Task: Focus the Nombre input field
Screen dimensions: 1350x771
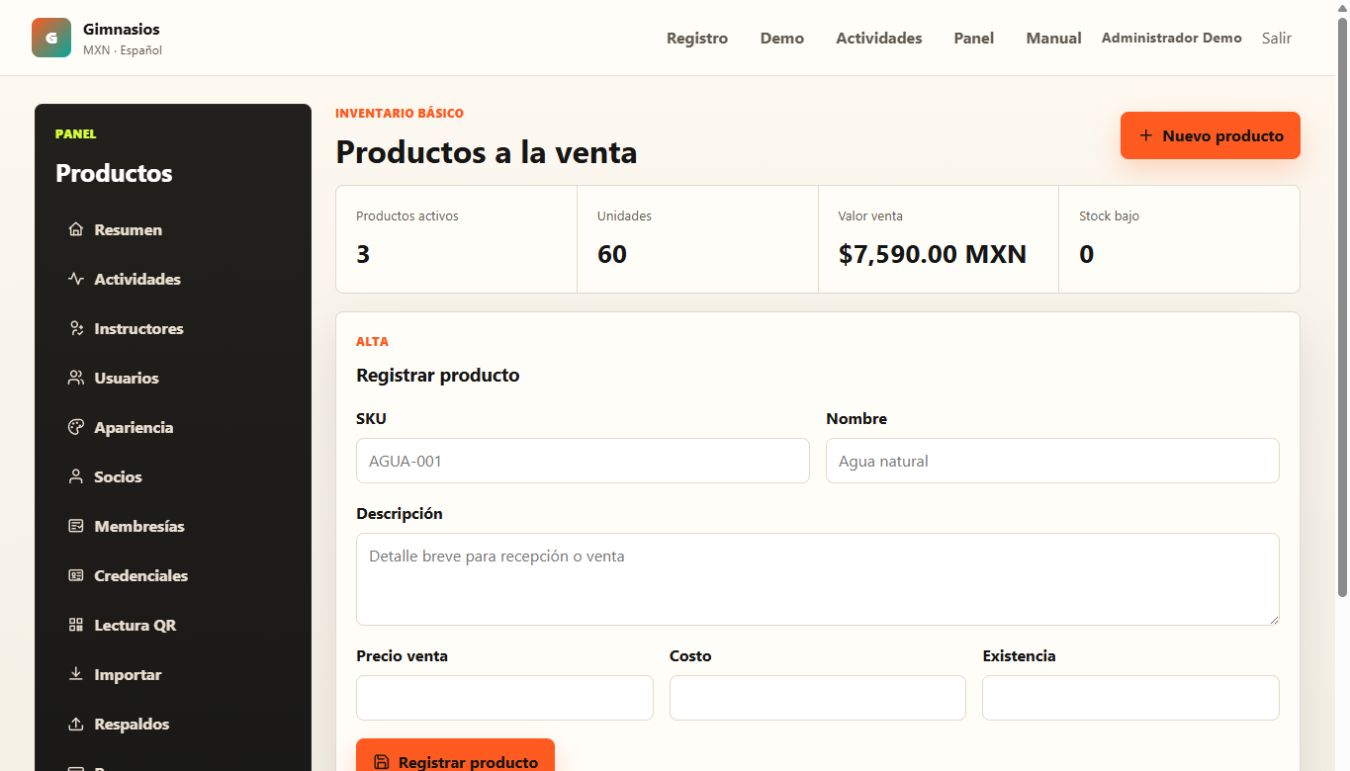Action: click(x=1053, y=461)
